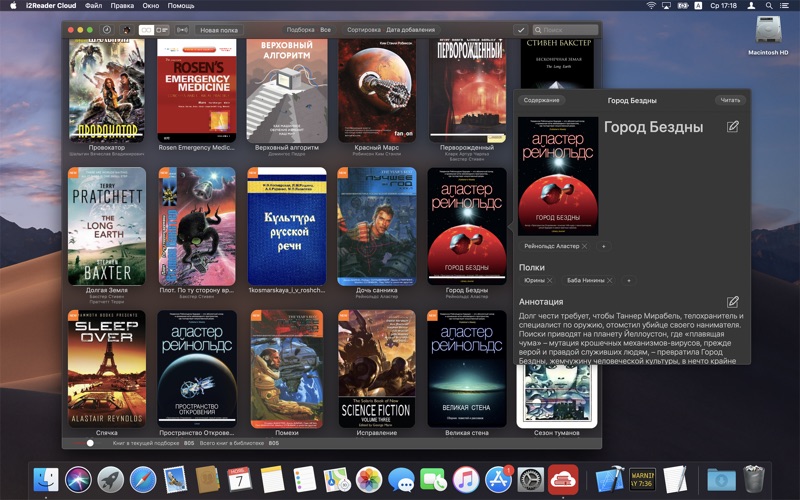Open Культура русской речи book

(287, 226)
